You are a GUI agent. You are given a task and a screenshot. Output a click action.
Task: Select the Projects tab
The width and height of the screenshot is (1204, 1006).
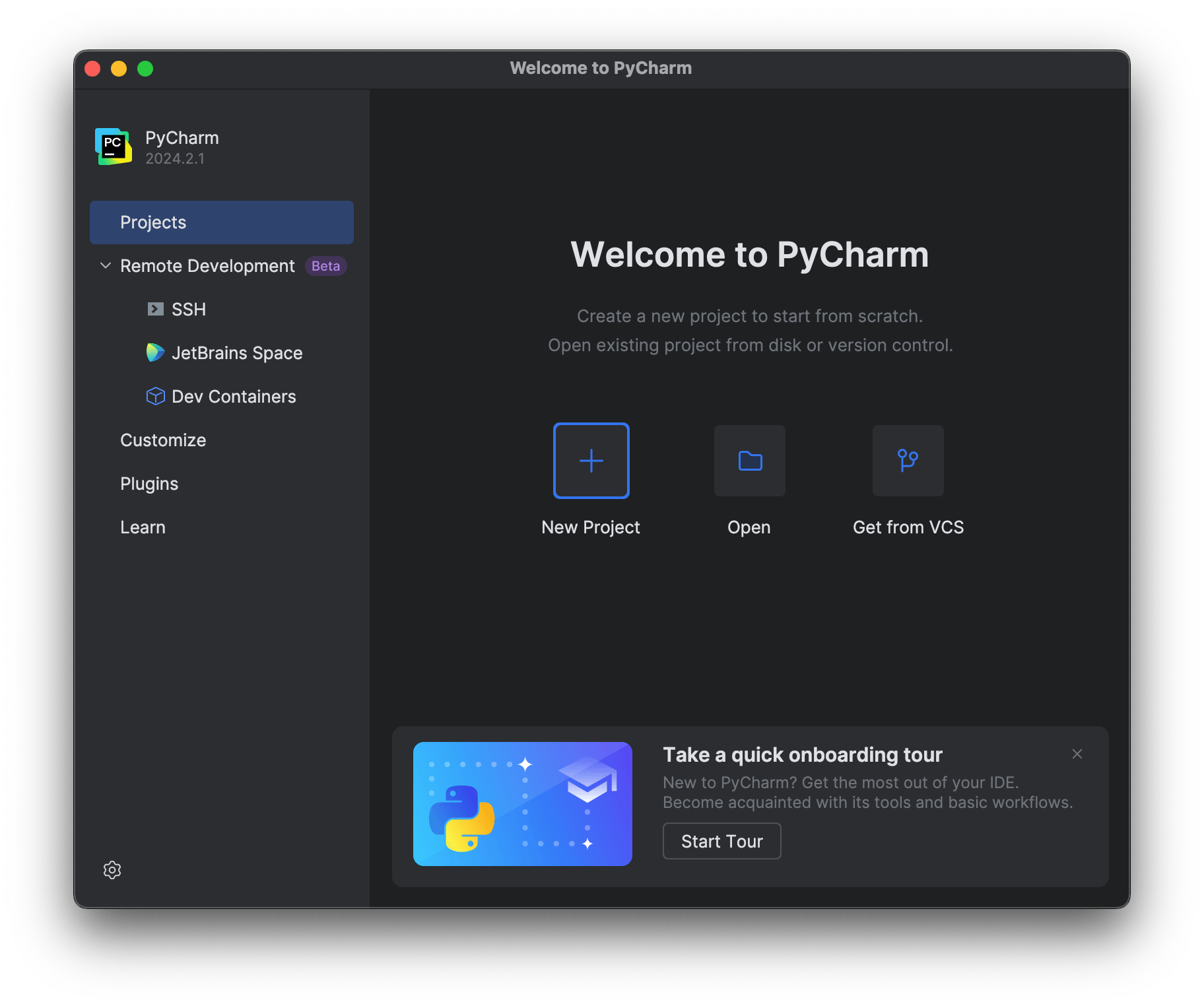tap(152, 222)
